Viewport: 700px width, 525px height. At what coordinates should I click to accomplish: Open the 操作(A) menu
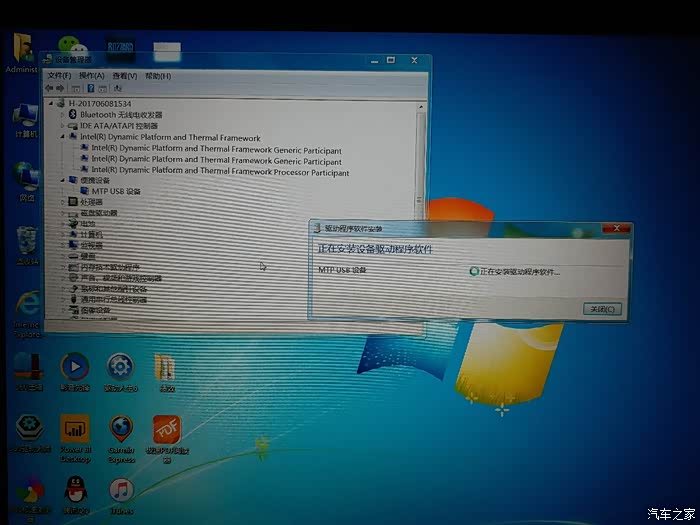(x=91, y=76)
